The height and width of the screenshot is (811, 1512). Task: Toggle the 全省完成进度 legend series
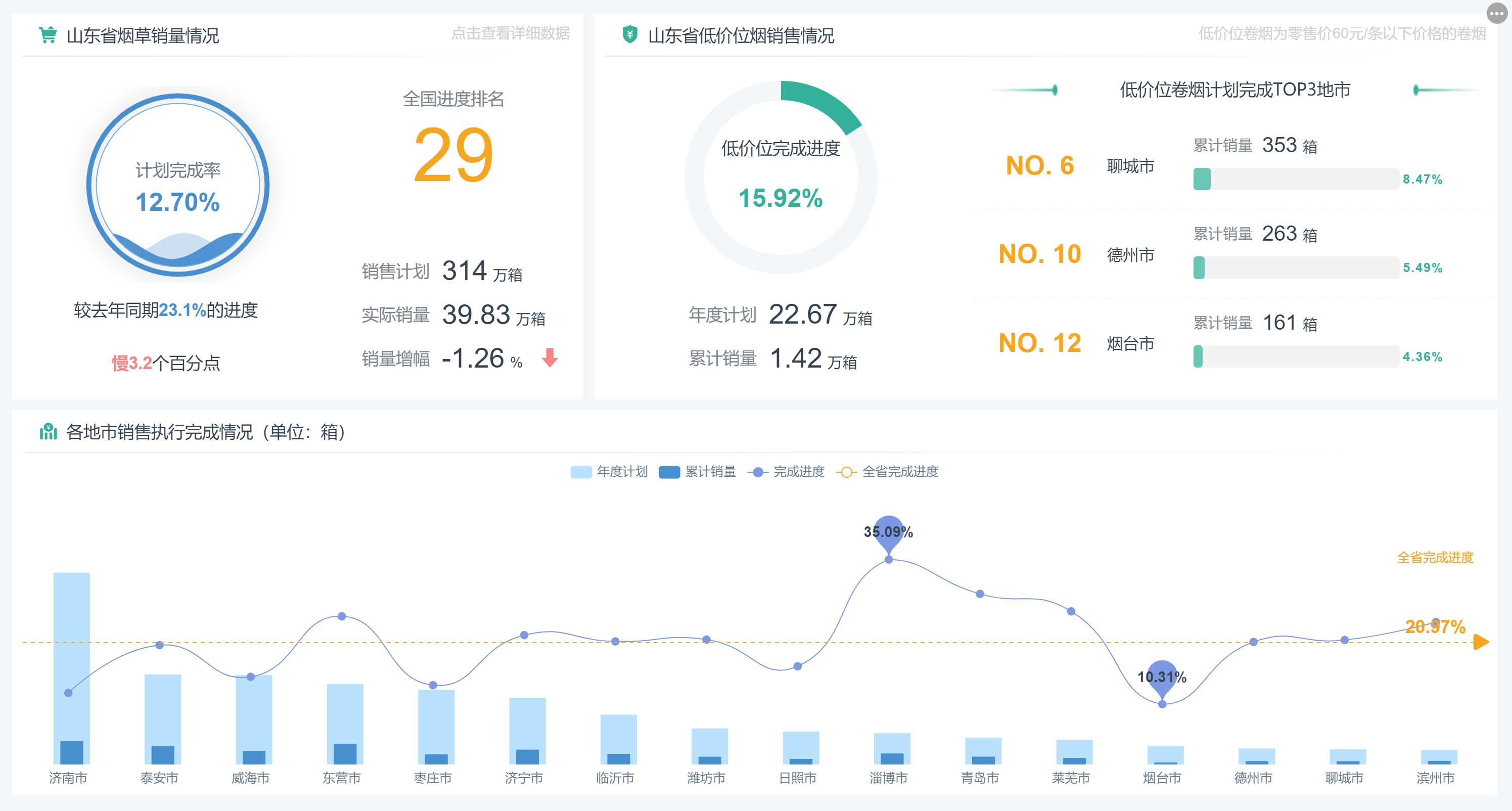click(x=887, y=472)
